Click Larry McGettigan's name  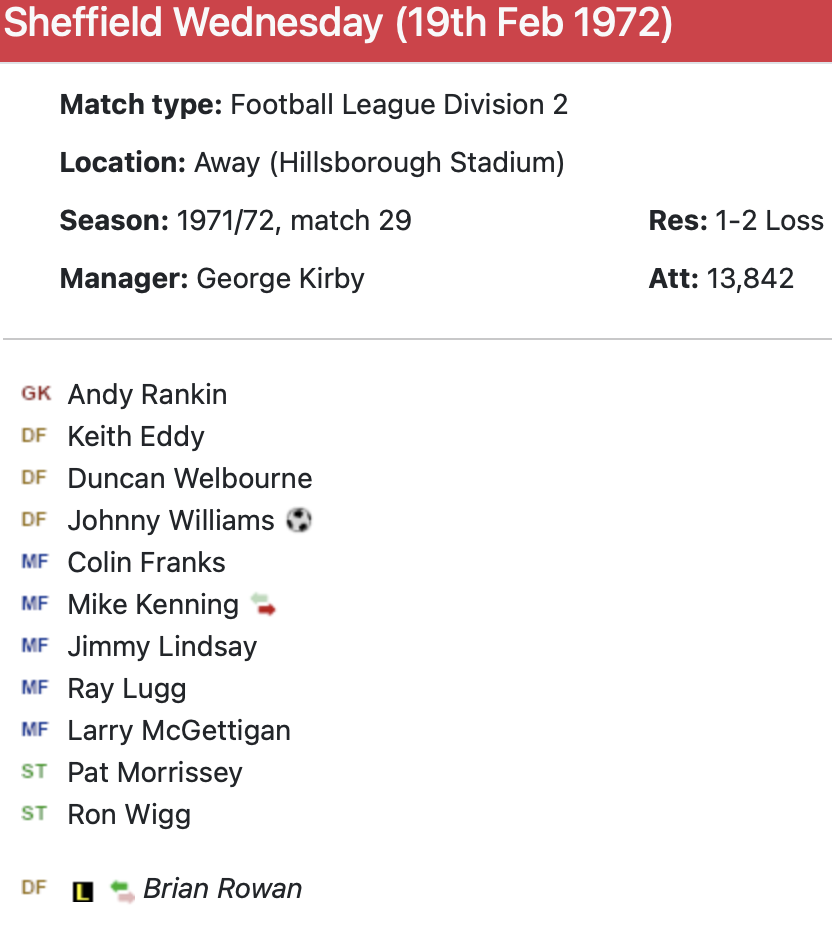(179, 731)
